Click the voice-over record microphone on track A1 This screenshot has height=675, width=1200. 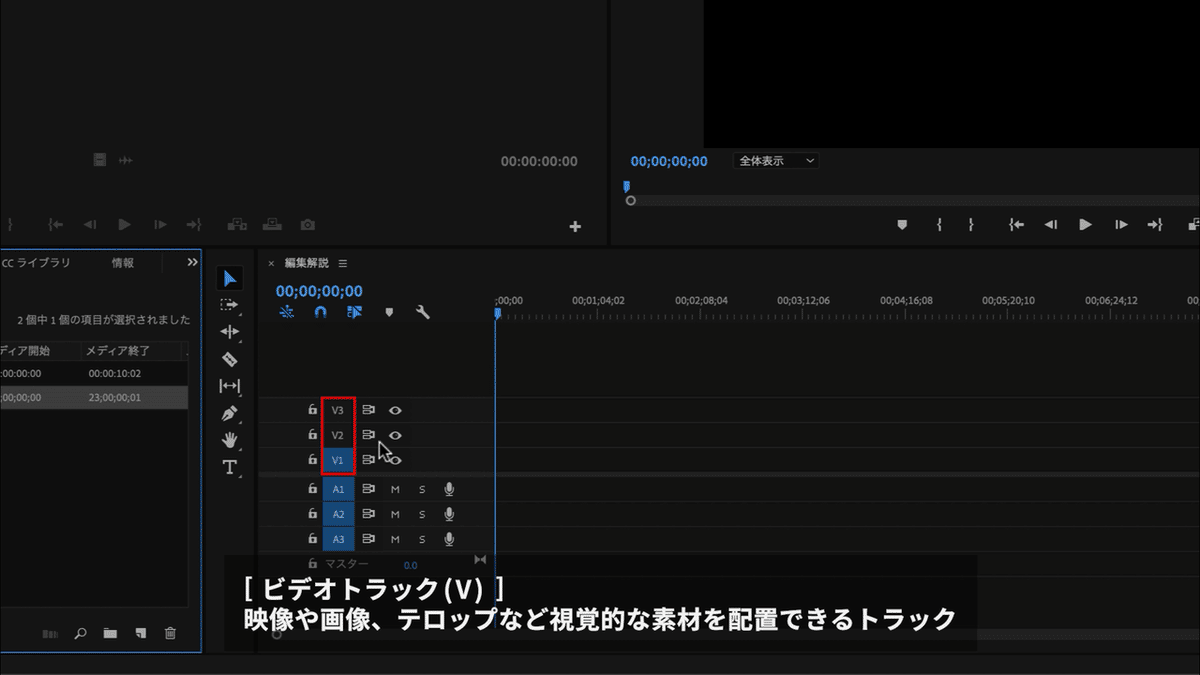pos(448,488)
